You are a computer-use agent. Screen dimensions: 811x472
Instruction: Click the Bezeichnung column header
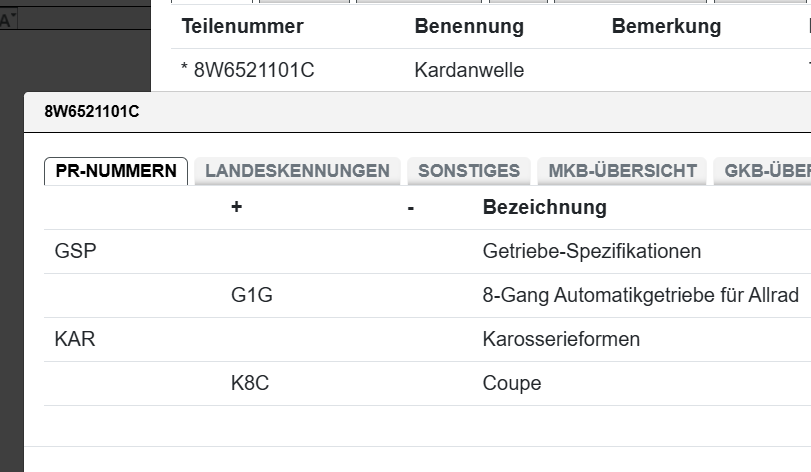click(544, 208)
